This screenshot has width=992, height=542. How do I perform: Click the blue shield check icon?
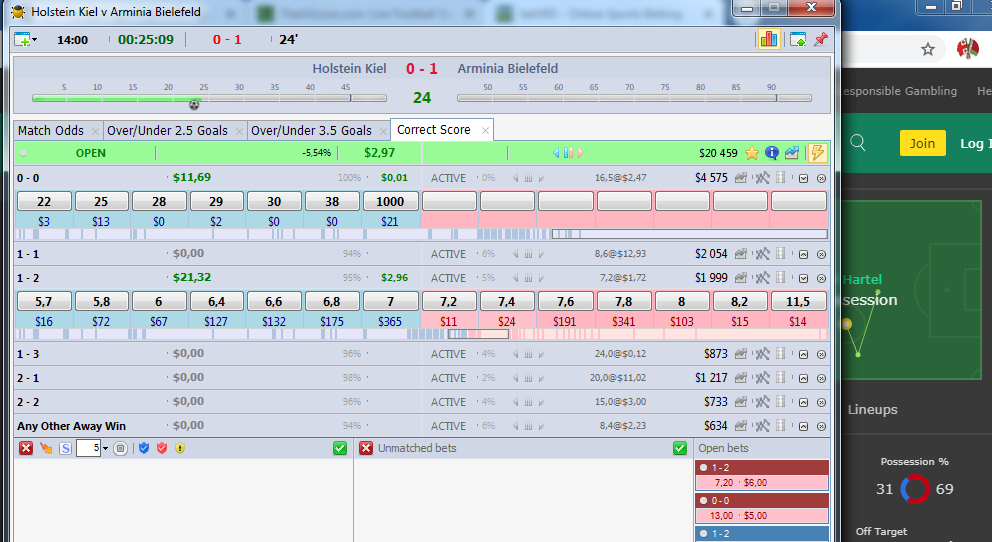click(144, 448)
